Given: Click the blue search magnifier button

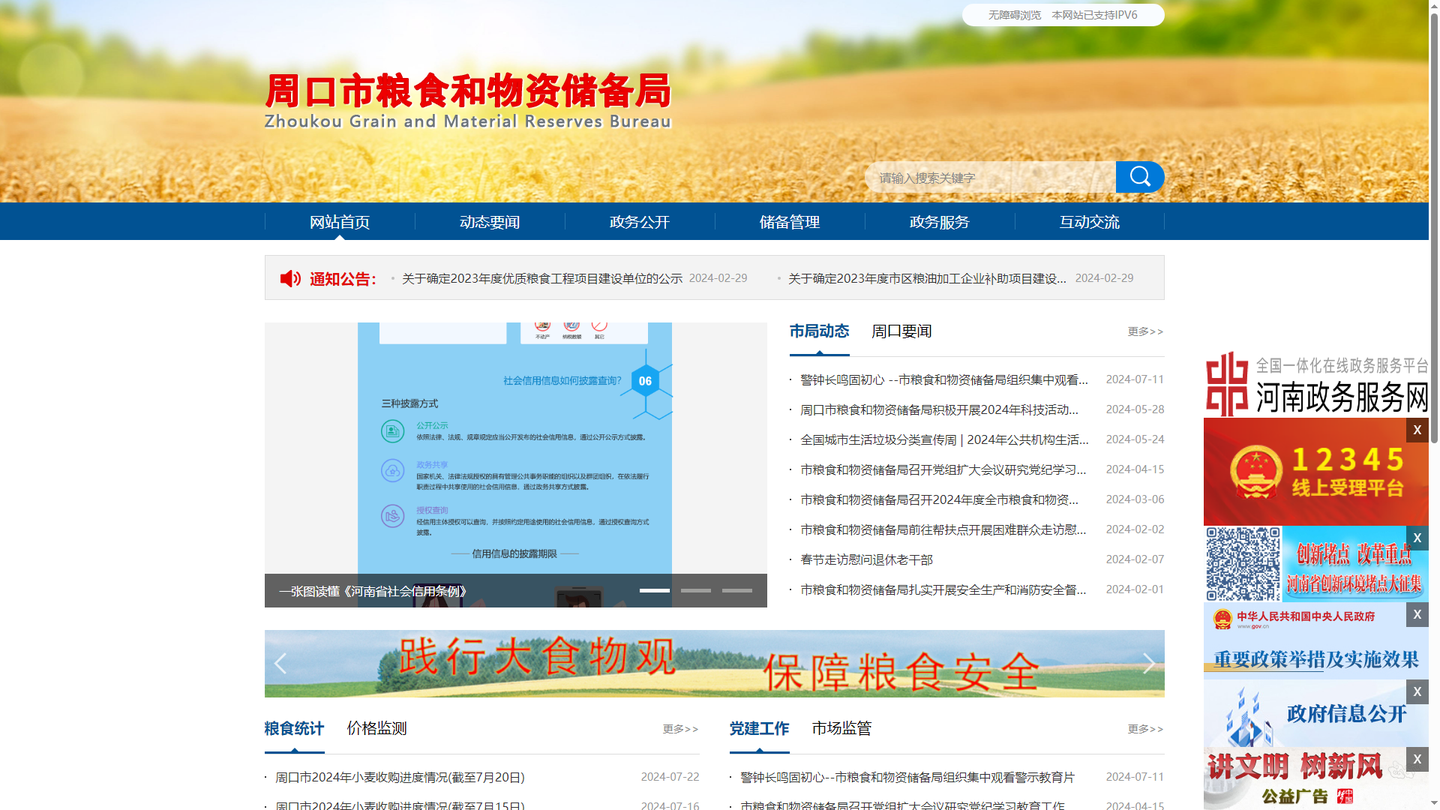Looking at the screenshot, I should point(1140,177).
